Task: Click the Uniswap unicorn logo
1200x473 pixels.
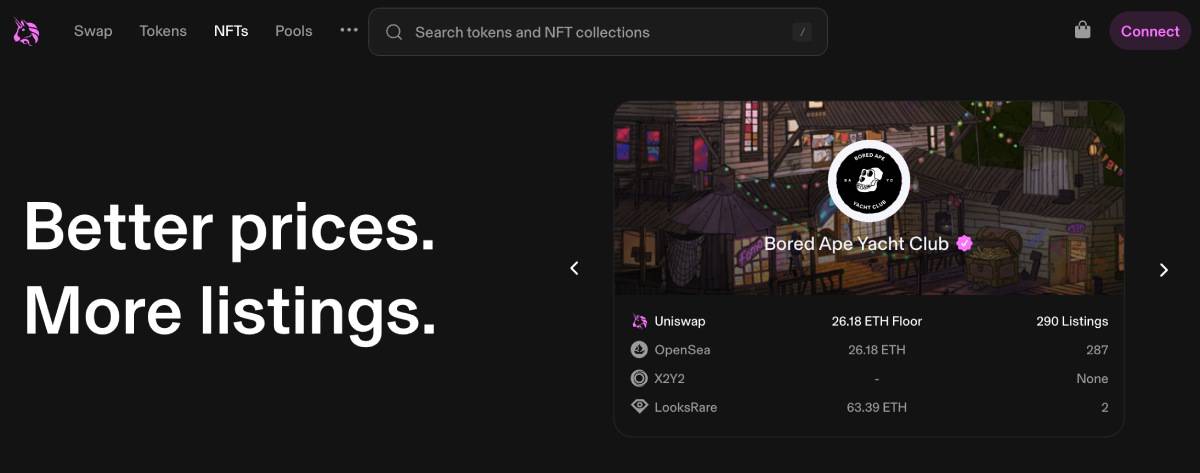Action: [26, 32]
